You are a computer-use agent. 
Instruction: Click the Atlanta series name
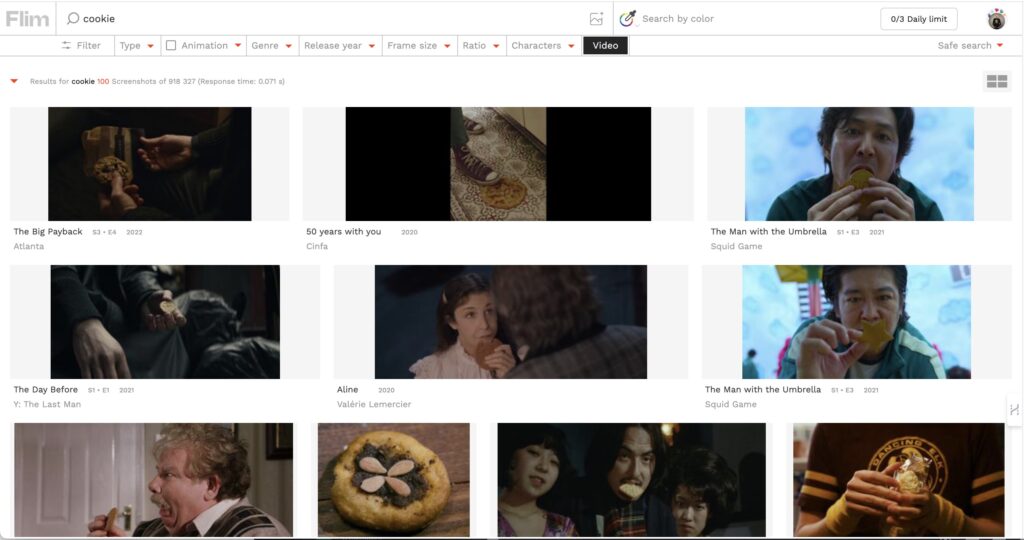click(x=29, y=246)
